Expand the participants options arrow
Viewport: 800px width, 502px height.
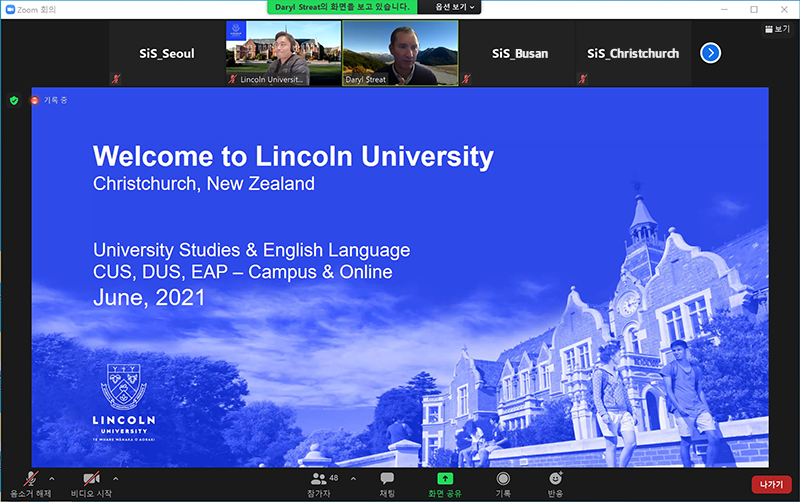(353, 479)
